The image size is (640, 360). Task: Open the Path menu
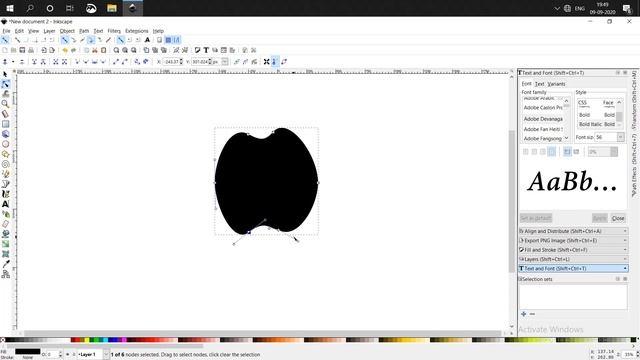pos(84,31)
